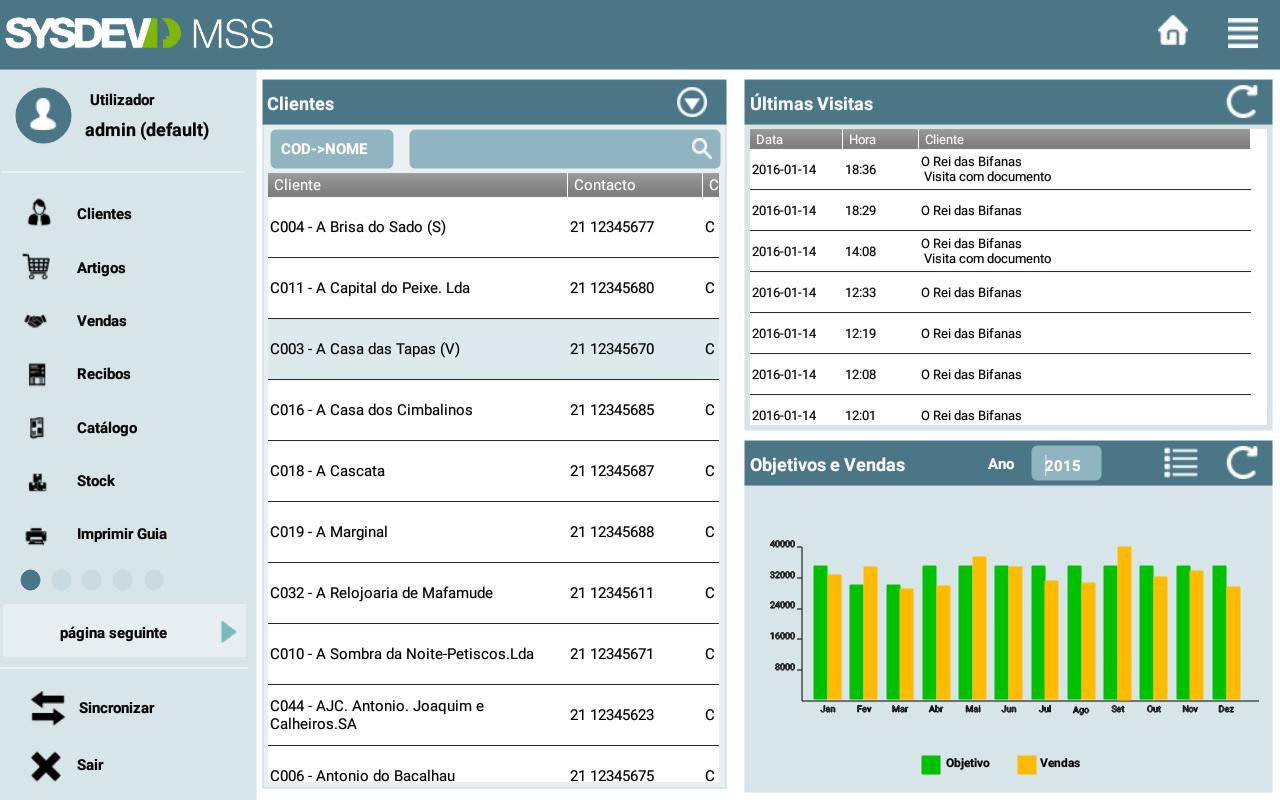Open the 14:08 visit entry

(x=1000, y=251)
